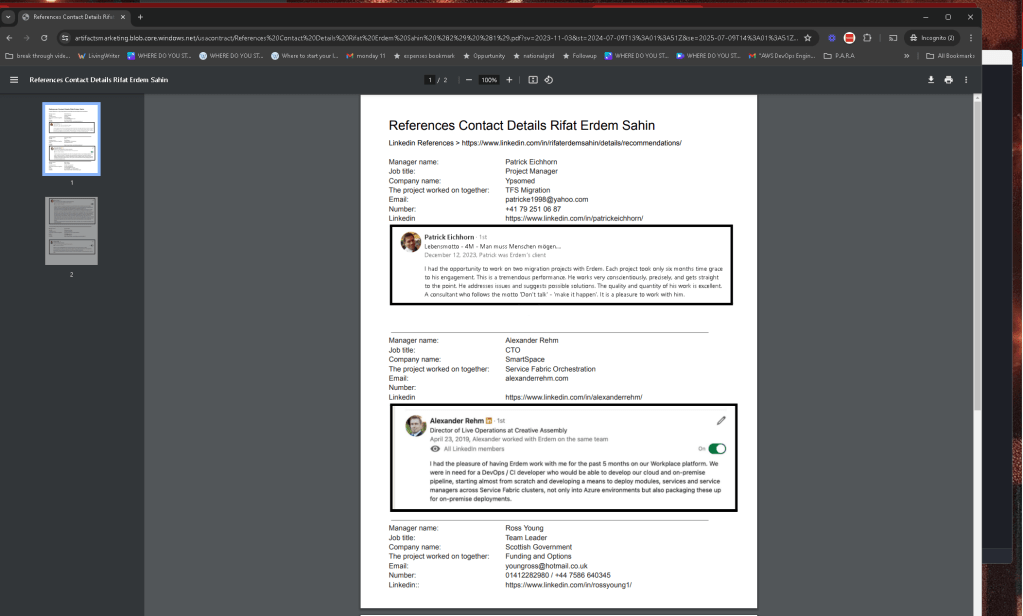
Task: Click the Scottish Government company name
Action: [538, 547]
